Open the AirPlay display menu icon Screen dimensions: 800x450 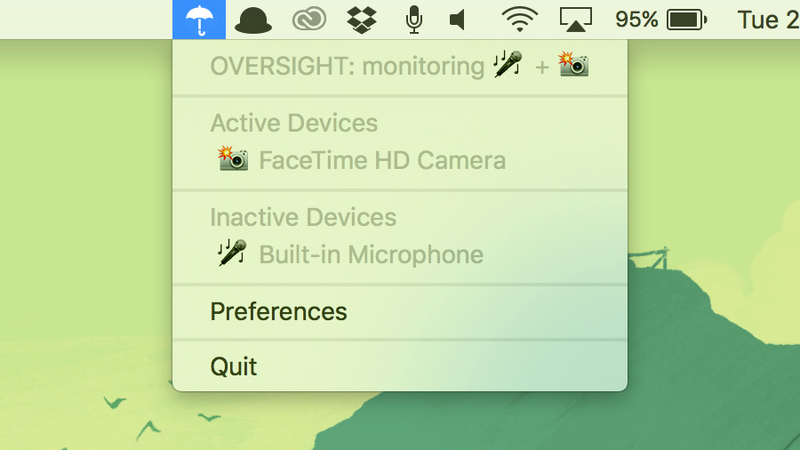[576, 20]
